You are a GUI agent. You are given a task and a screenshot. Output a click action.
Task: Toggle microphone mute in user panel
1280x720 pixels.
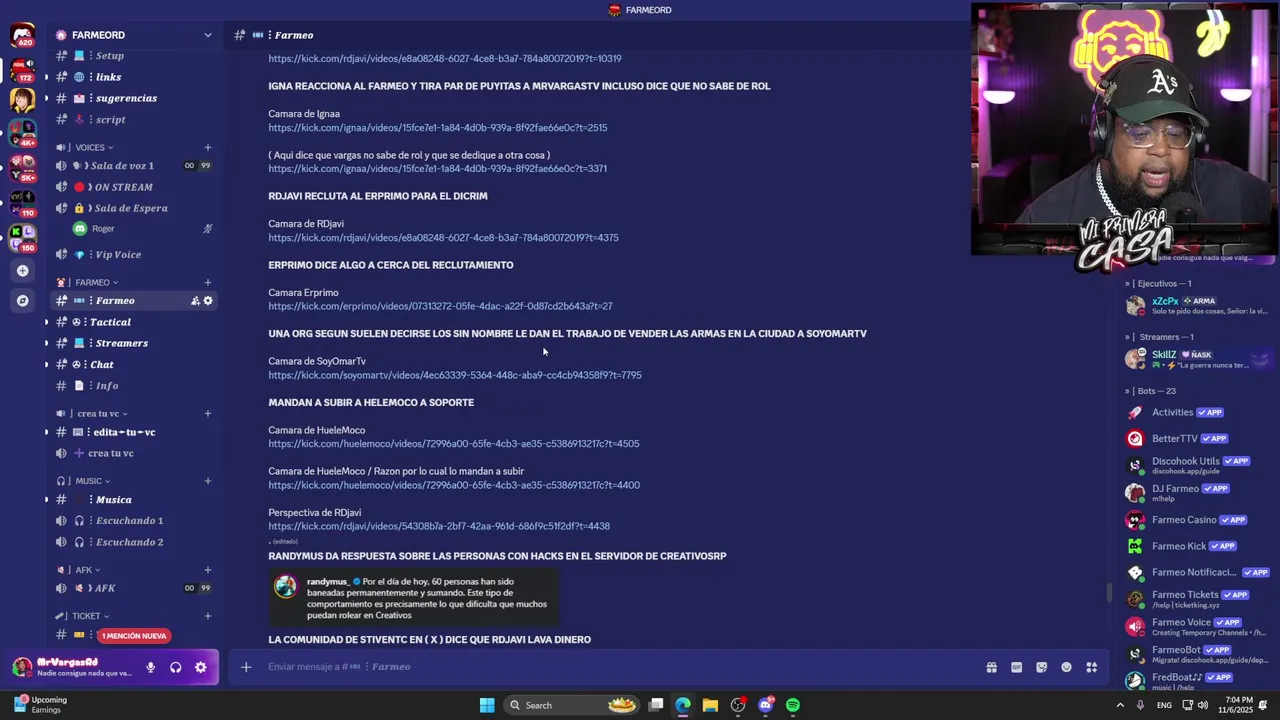point(151,667)
